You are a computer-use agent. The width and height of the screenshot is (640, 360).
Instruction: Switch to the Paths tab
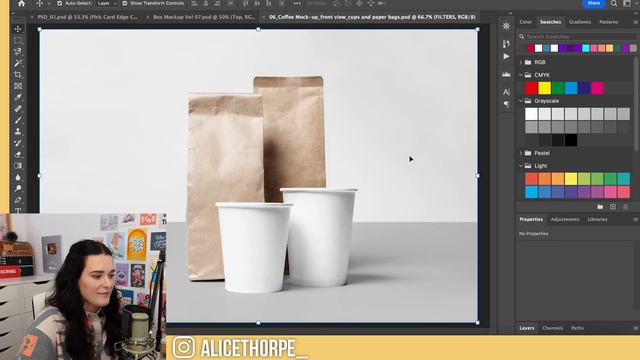pyautogui.click(x=577, y=328)
